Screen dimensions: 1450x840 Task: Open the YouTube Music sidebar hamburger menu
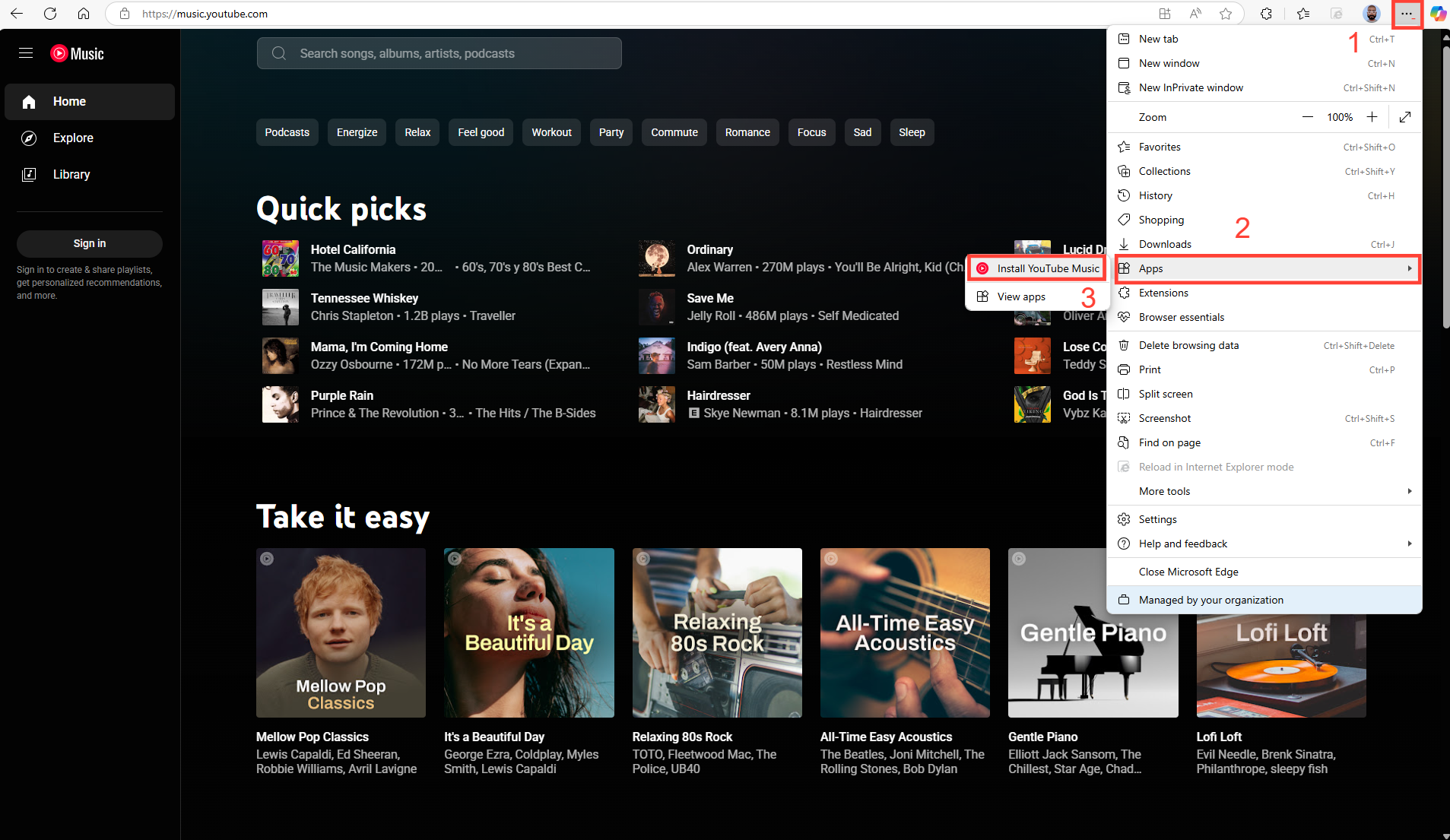[25, 52]
